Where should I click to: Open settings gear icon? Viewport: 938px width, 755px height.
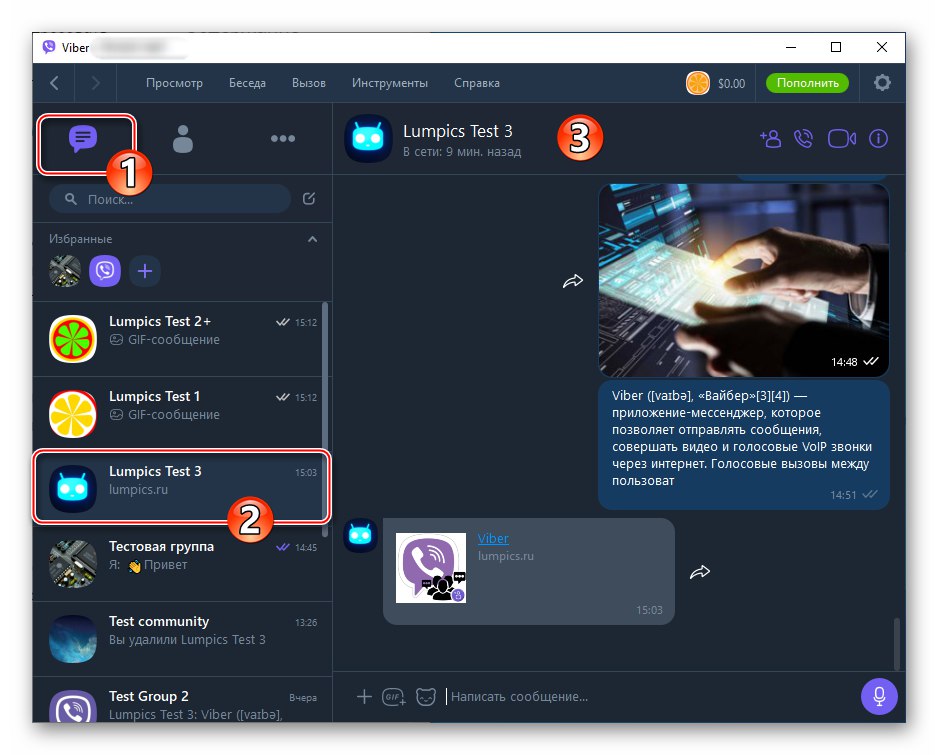882,83
